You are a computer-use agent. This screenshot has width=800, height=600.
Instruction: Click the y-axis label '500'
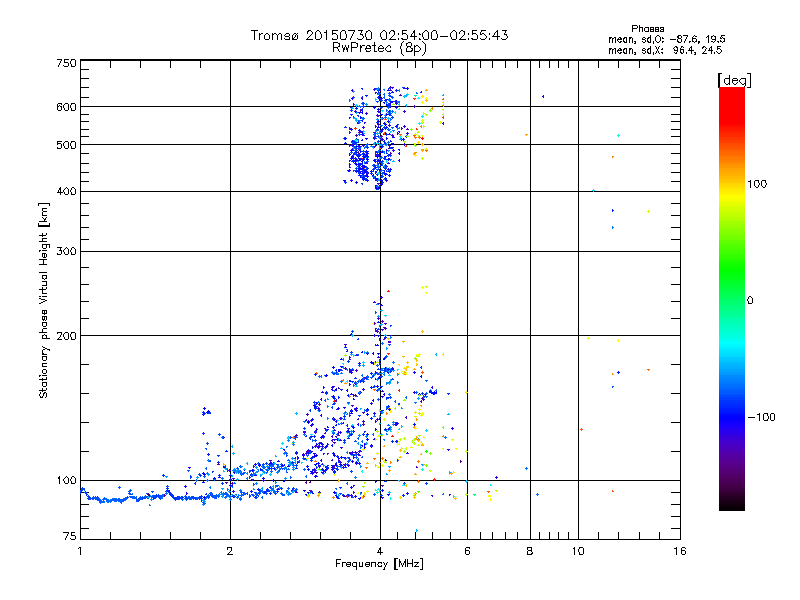pyautogui.click(x=66, y=145)
